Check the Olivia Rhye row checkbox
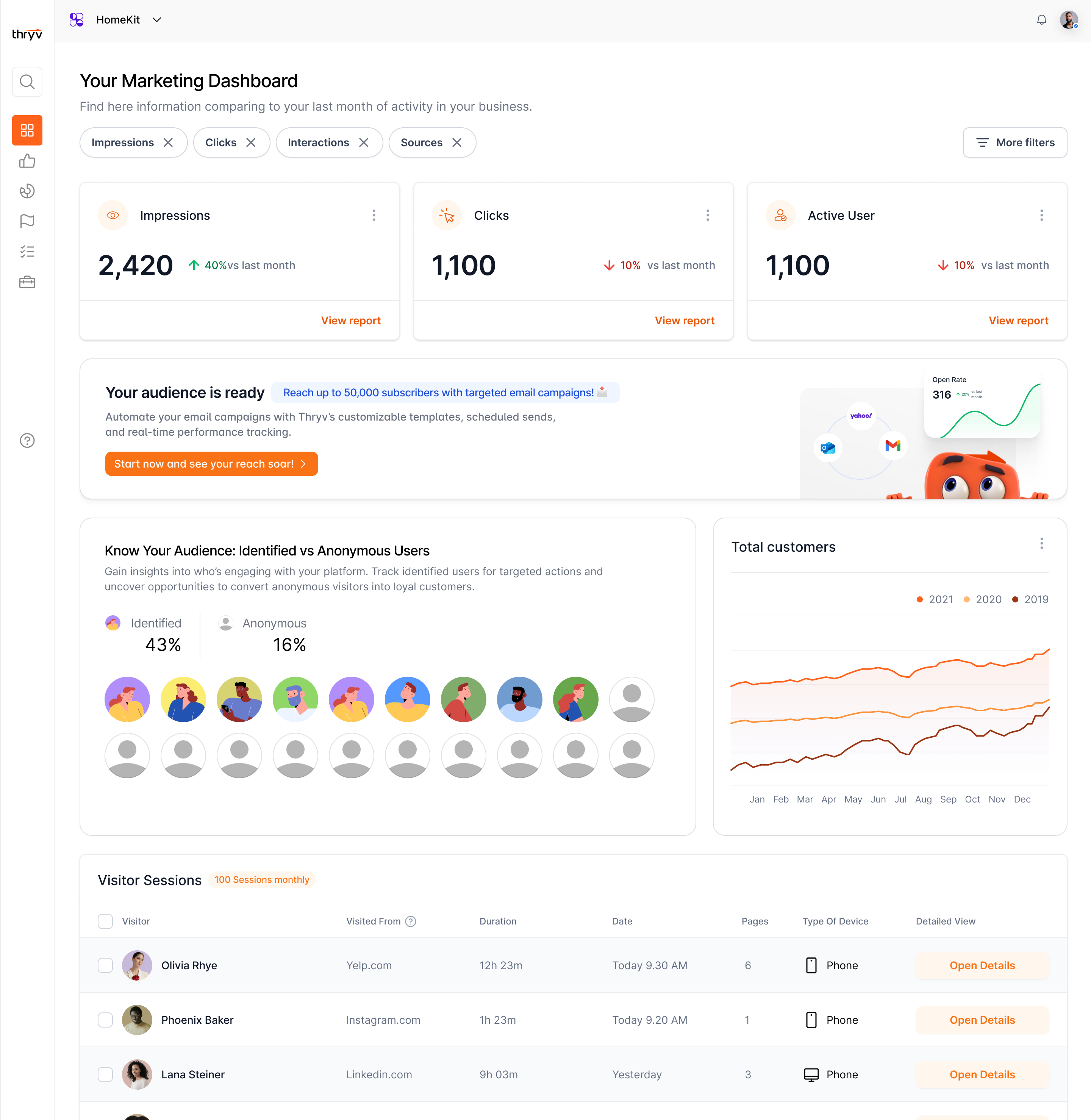Image resolution: width=1091 pixels, height=1120 pixels. 105,965
